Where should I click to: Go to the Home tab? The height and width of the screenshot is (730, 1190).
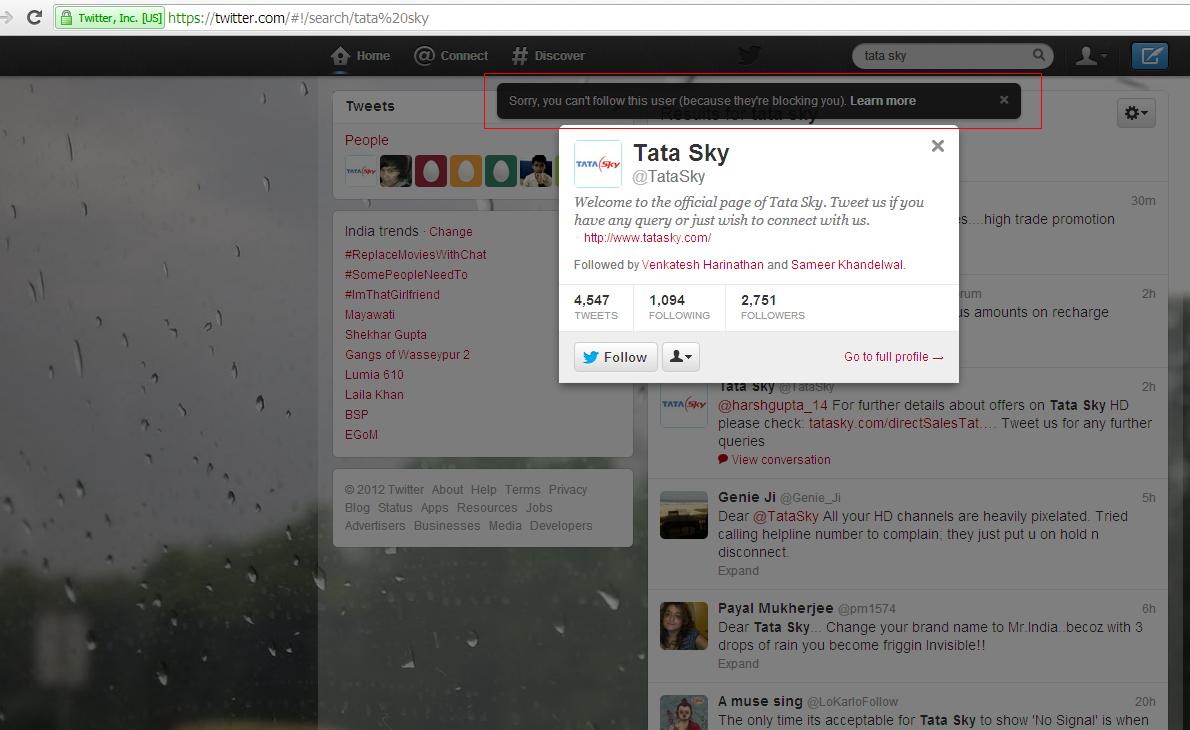click(361, 56)
